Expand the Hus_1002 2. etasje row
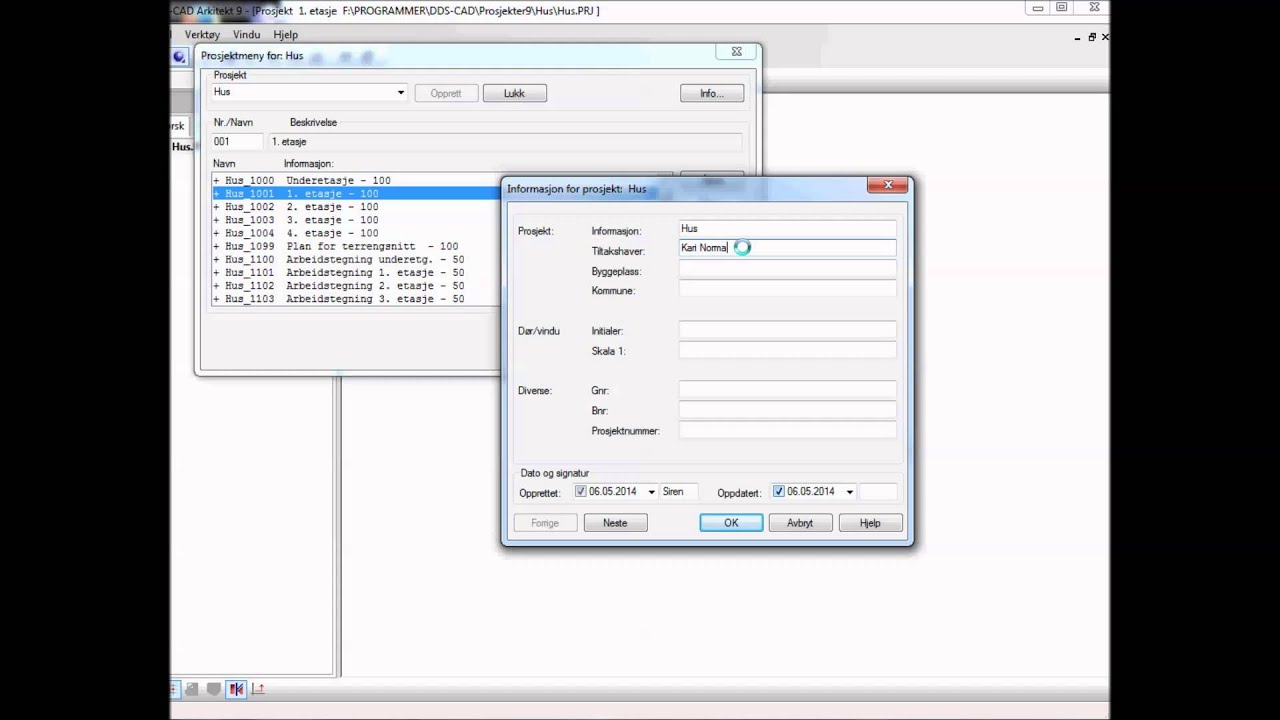 click(x=216, y=207)
